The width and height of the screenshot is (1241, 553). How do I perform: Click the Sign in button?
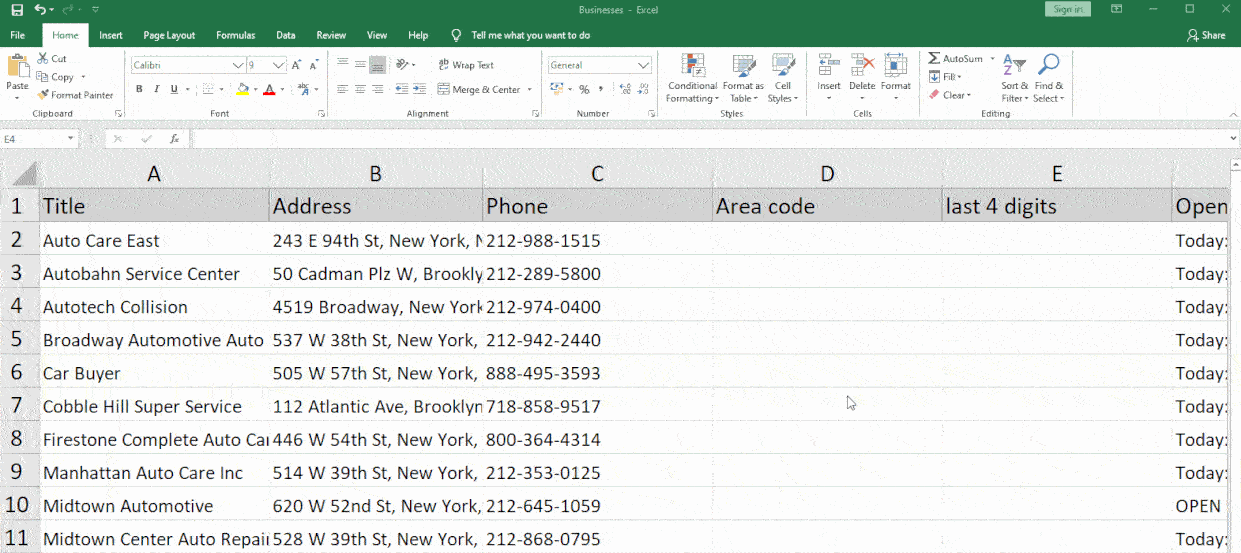[x=1068, y=9]
